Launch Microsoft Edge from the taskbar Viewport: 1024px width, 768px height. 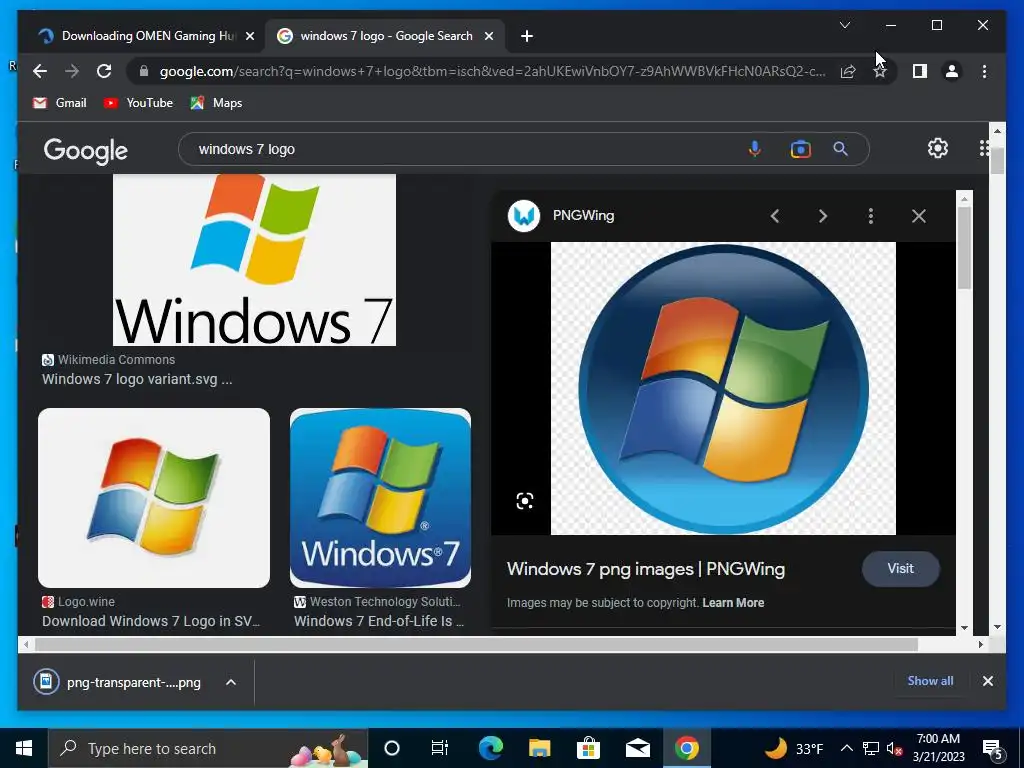(490, 748)
